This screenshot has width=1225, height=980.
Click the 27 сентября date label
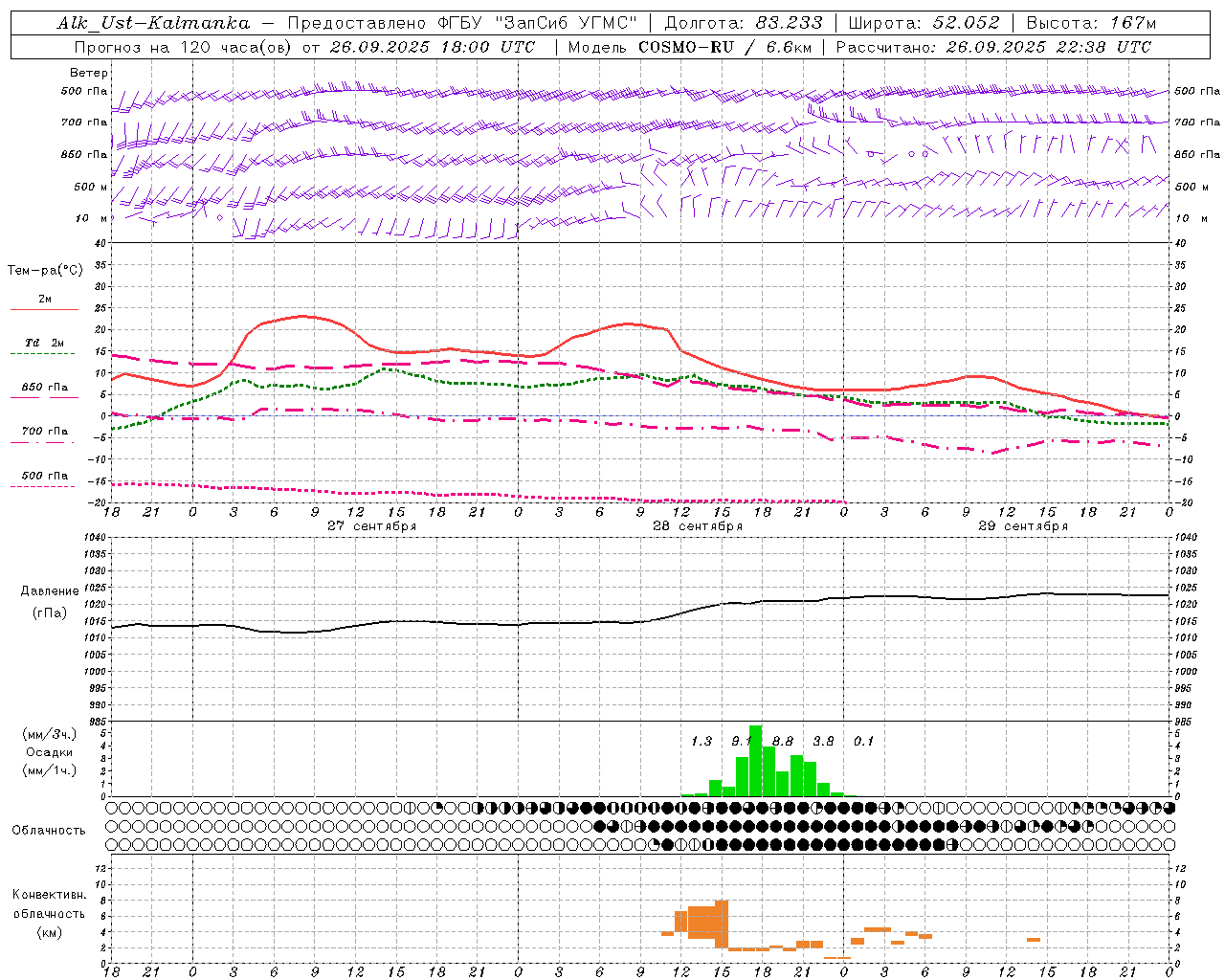coord(371,526)
